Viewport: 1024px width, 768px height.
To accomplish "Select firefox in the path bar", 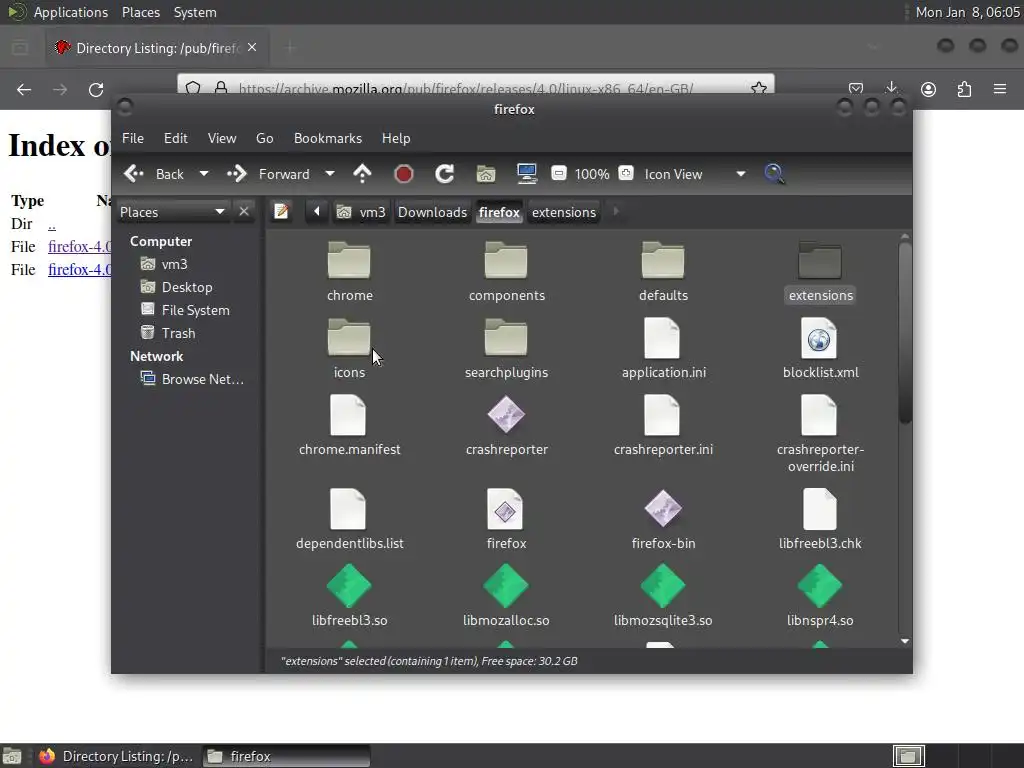I will point(499,212).
